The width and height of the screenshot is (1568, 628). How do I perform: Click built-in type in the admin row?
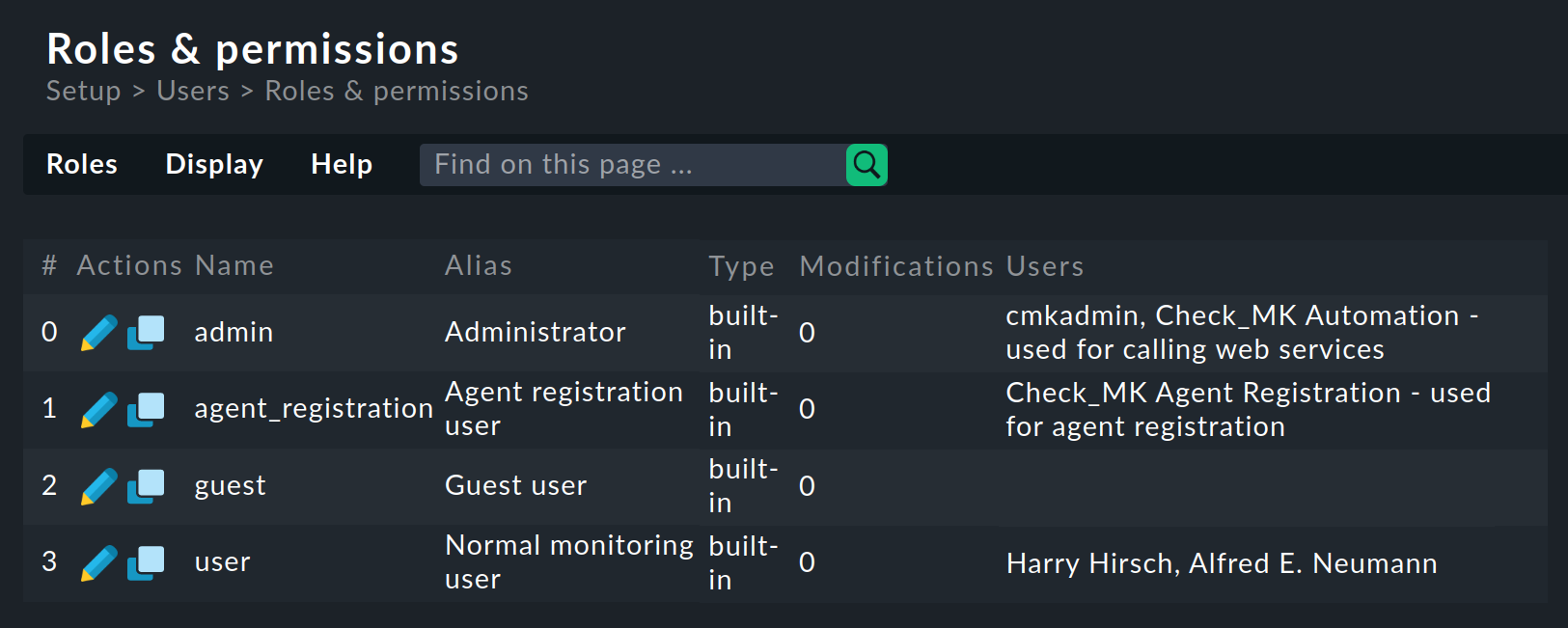tap(743, 333)
